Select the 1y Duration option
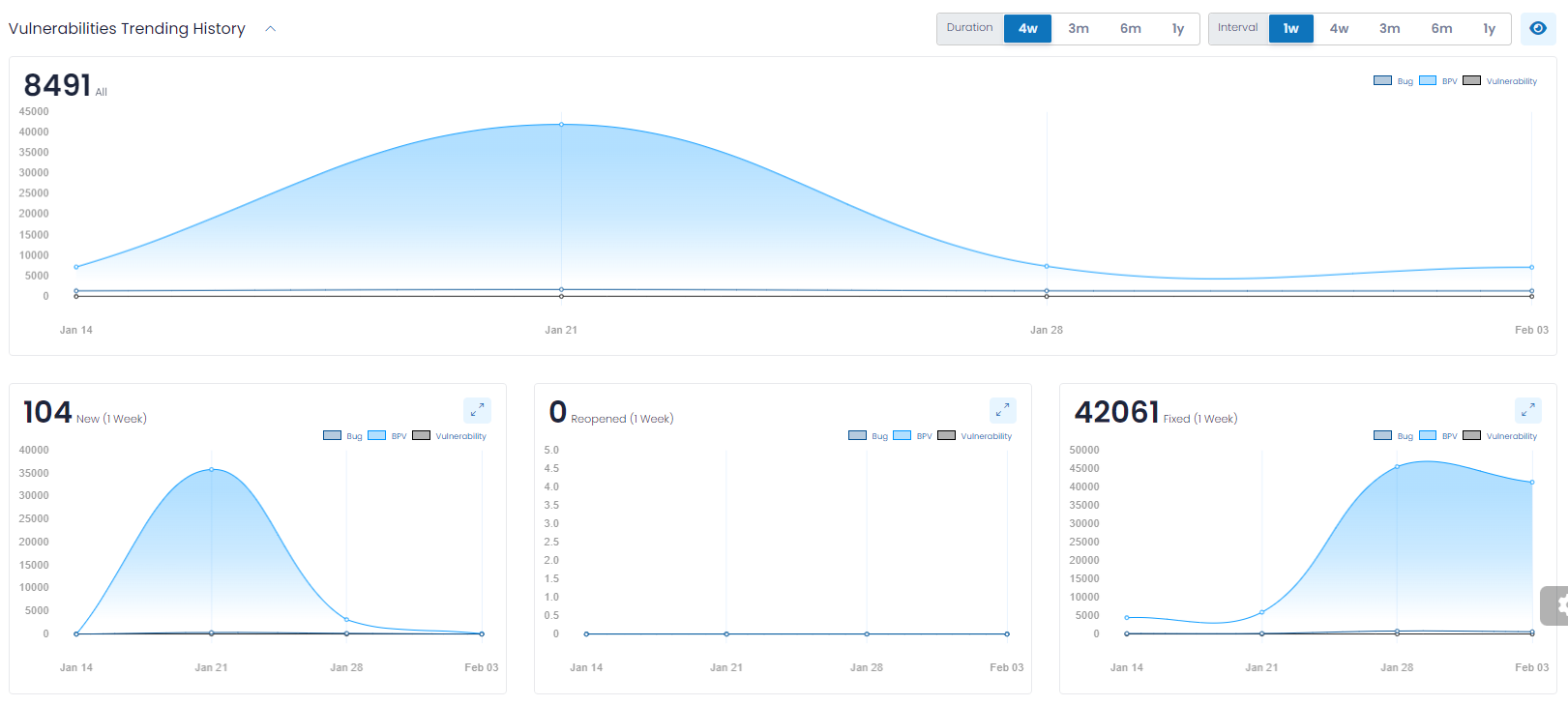This screenshot has width=1568, height=706. pos(1177,28)
